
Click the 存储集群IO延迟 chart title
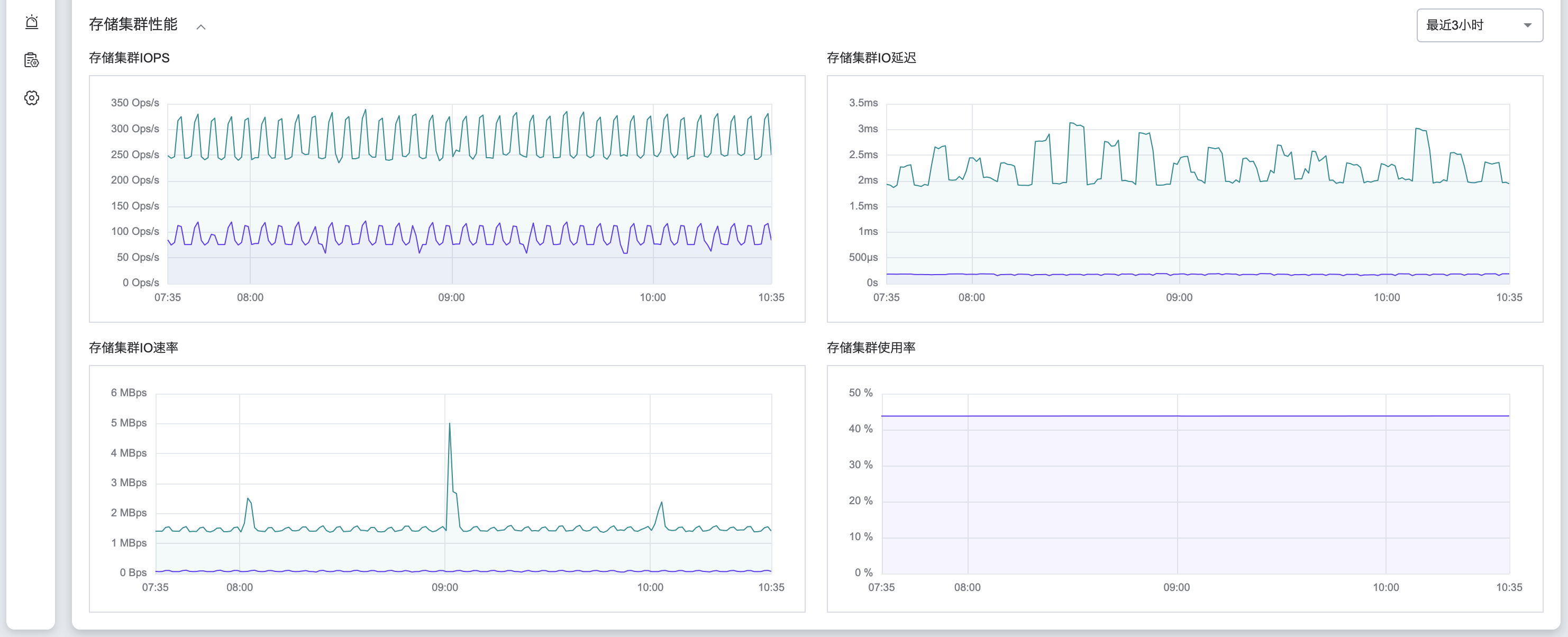tap(871, 58)
